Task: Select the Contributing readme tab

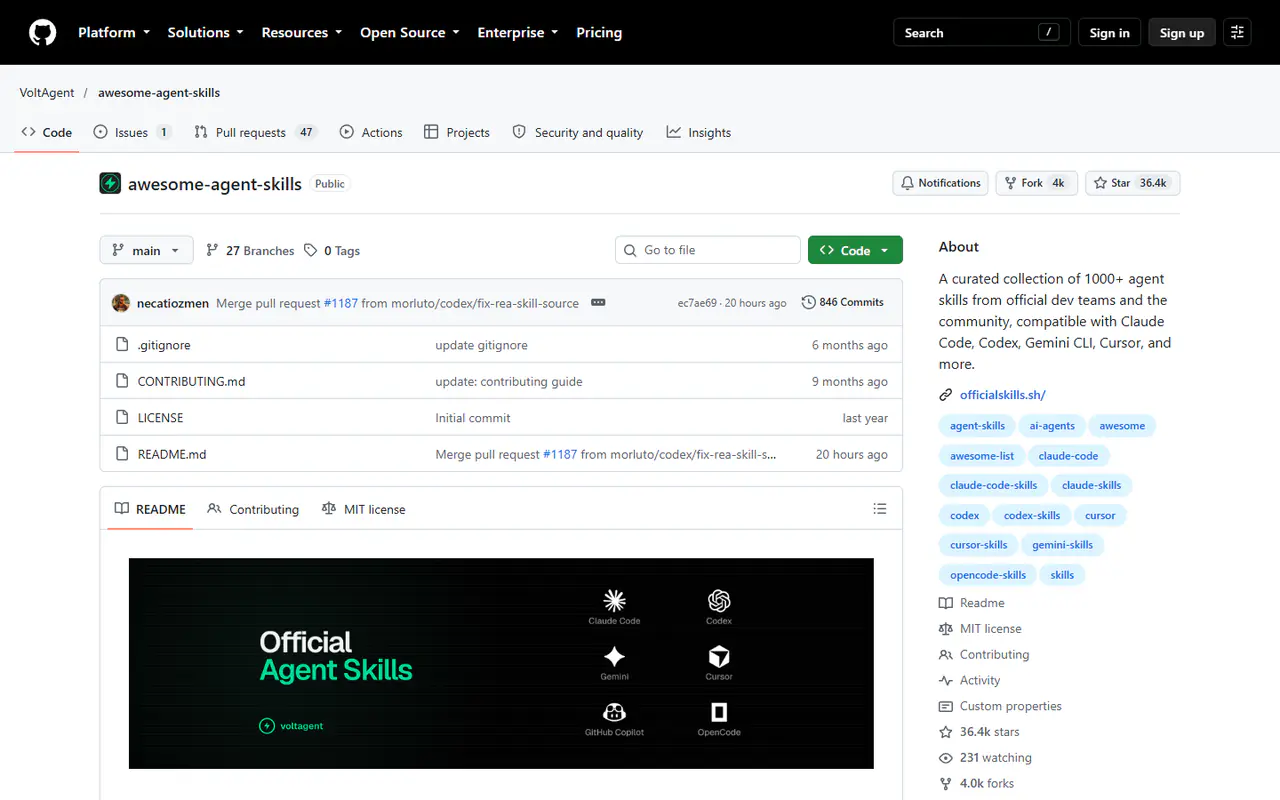Action: (x=253, y=509)
